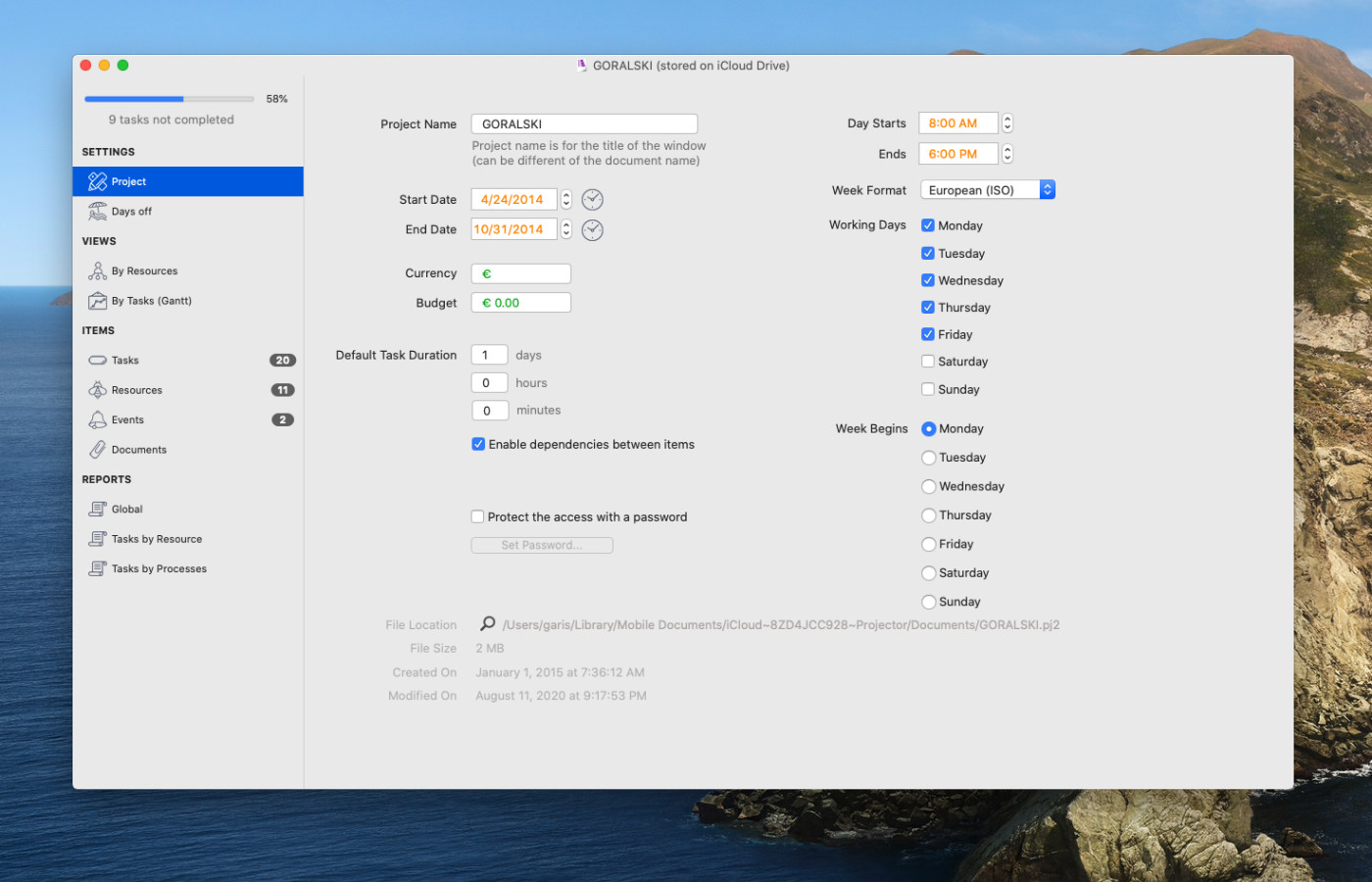The height and width of the screenshot is (882, 1372).
Task: Set week to begin on Sunday
Action: [x=929, y=602]
